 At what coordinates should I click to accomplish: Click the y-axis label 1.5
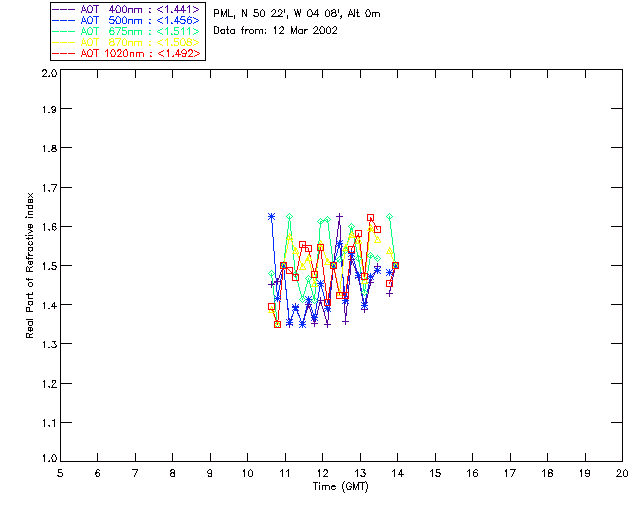[49, 266]
